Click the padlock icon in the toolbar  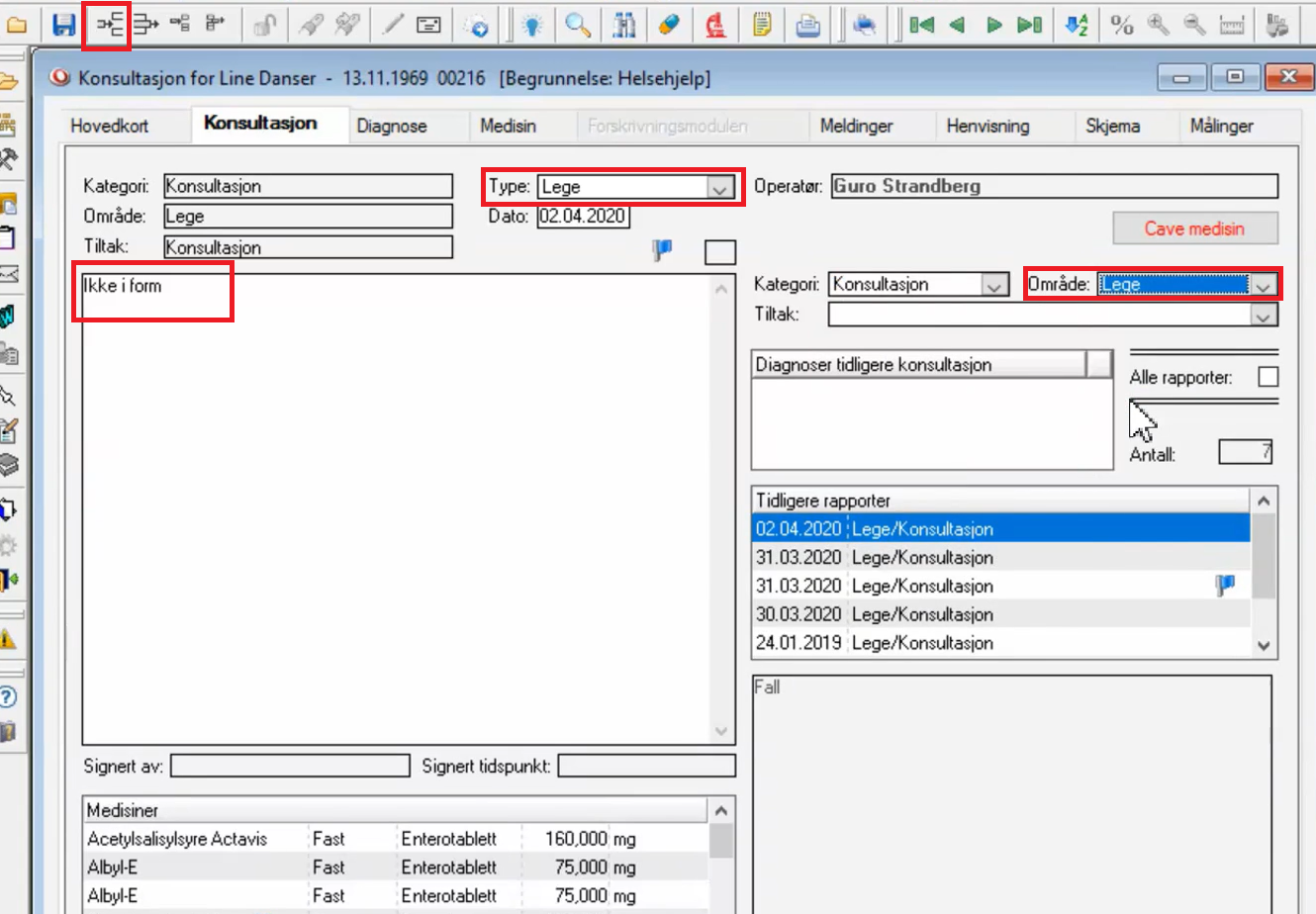coord(263,25)
